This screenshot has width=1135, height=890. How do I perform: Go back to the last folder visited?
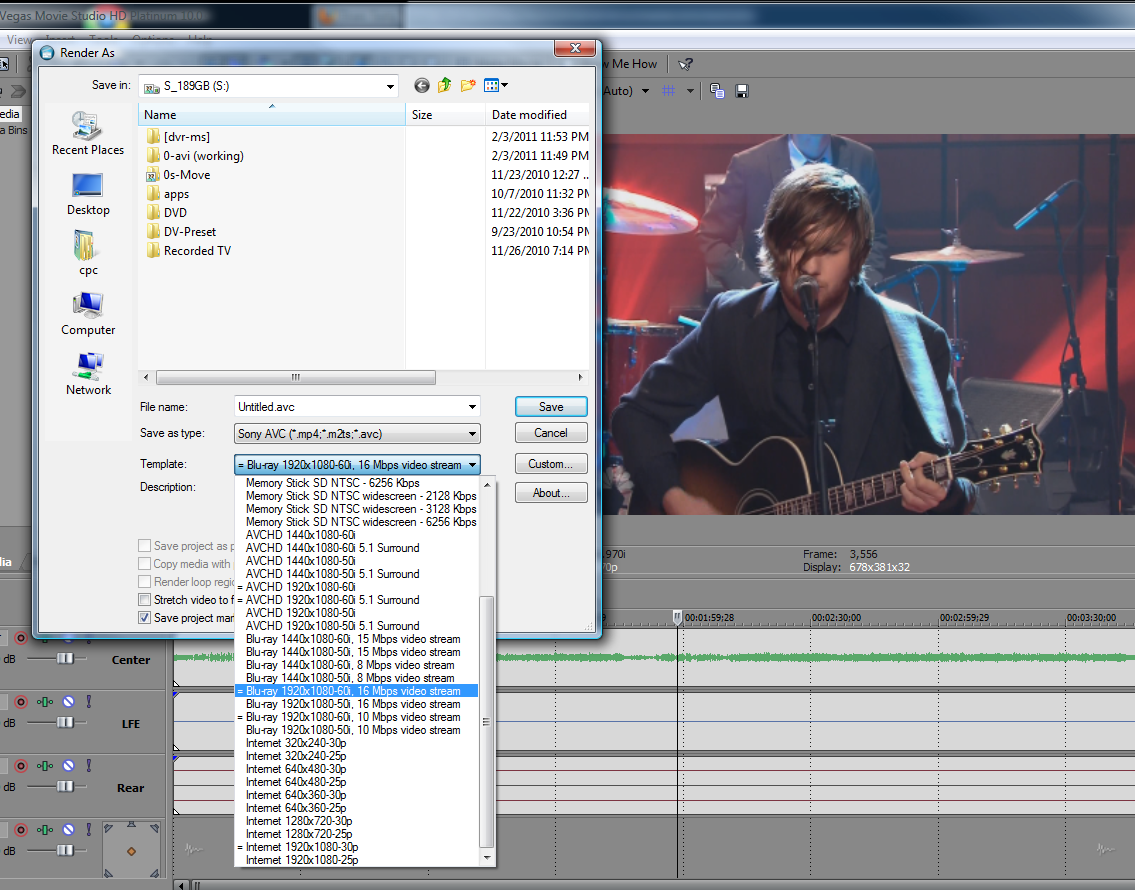point(421,86)
